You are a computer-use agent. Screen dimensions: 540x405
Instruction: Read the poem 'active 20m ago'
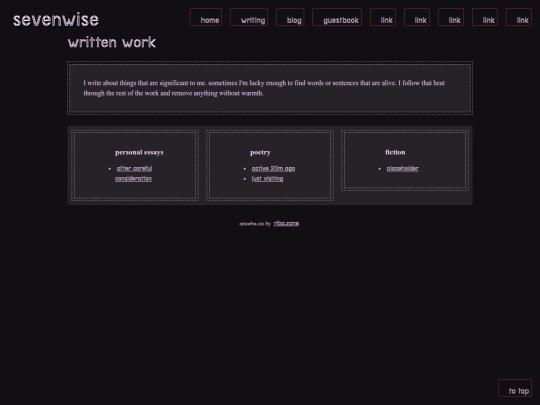273,168
